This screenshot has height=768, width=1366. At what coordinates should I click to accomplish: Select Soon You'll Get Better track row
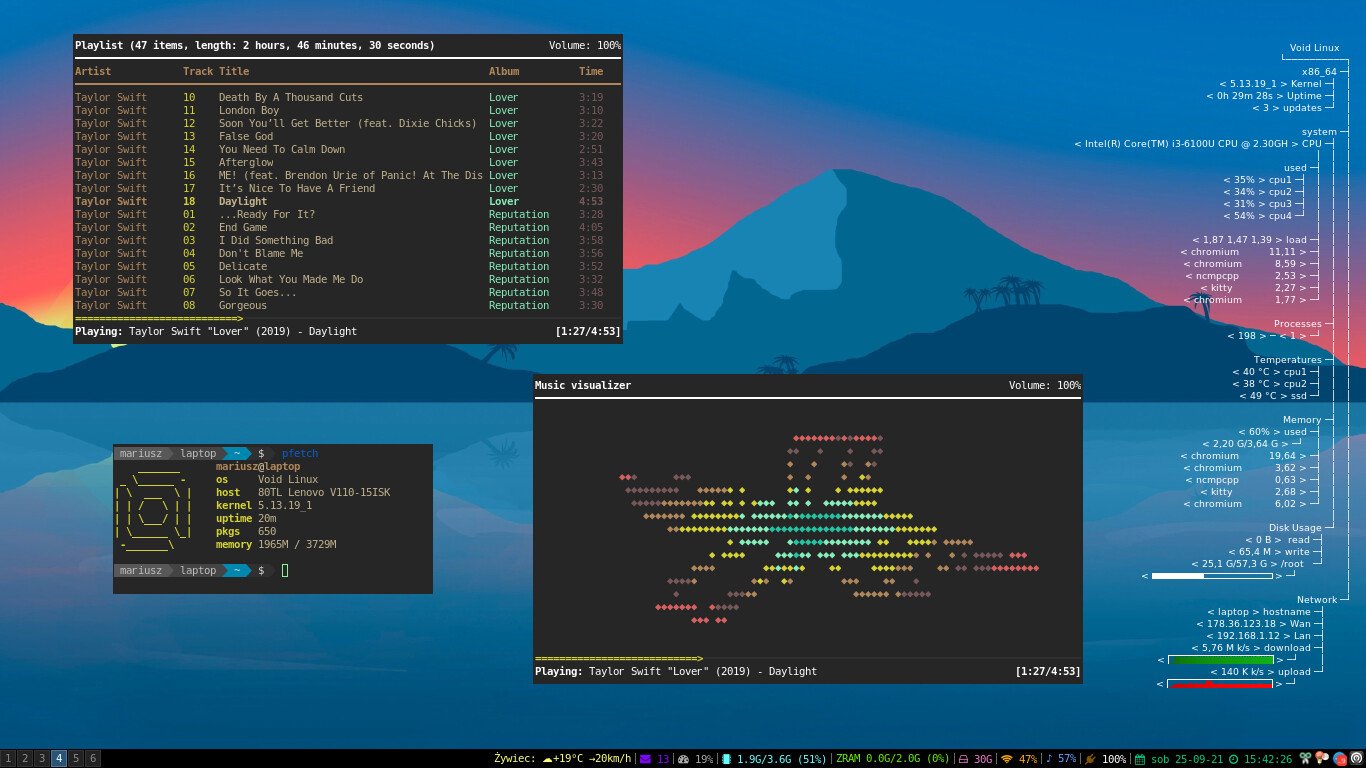347,123
